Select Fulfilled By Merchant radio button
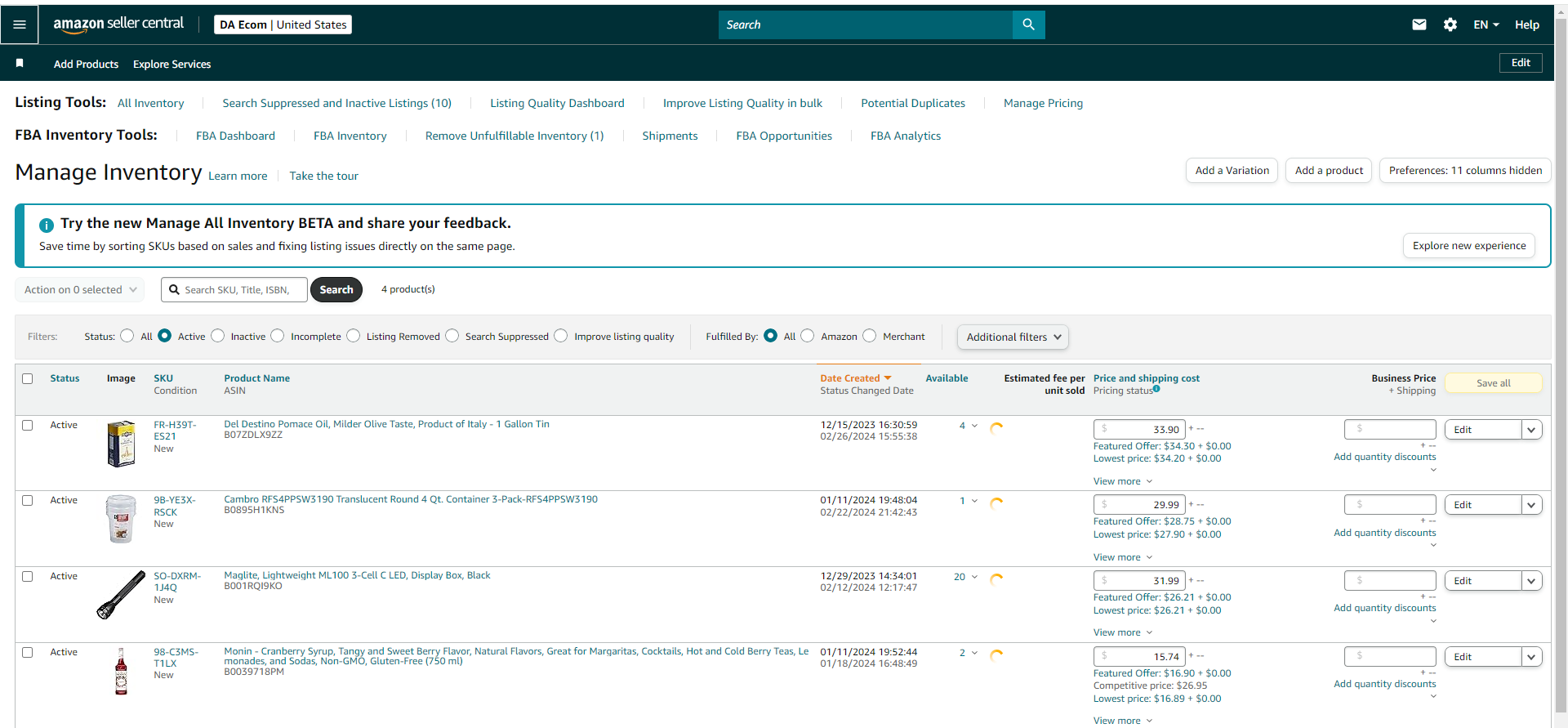1568x728 pixels. [x=870, y=336]
